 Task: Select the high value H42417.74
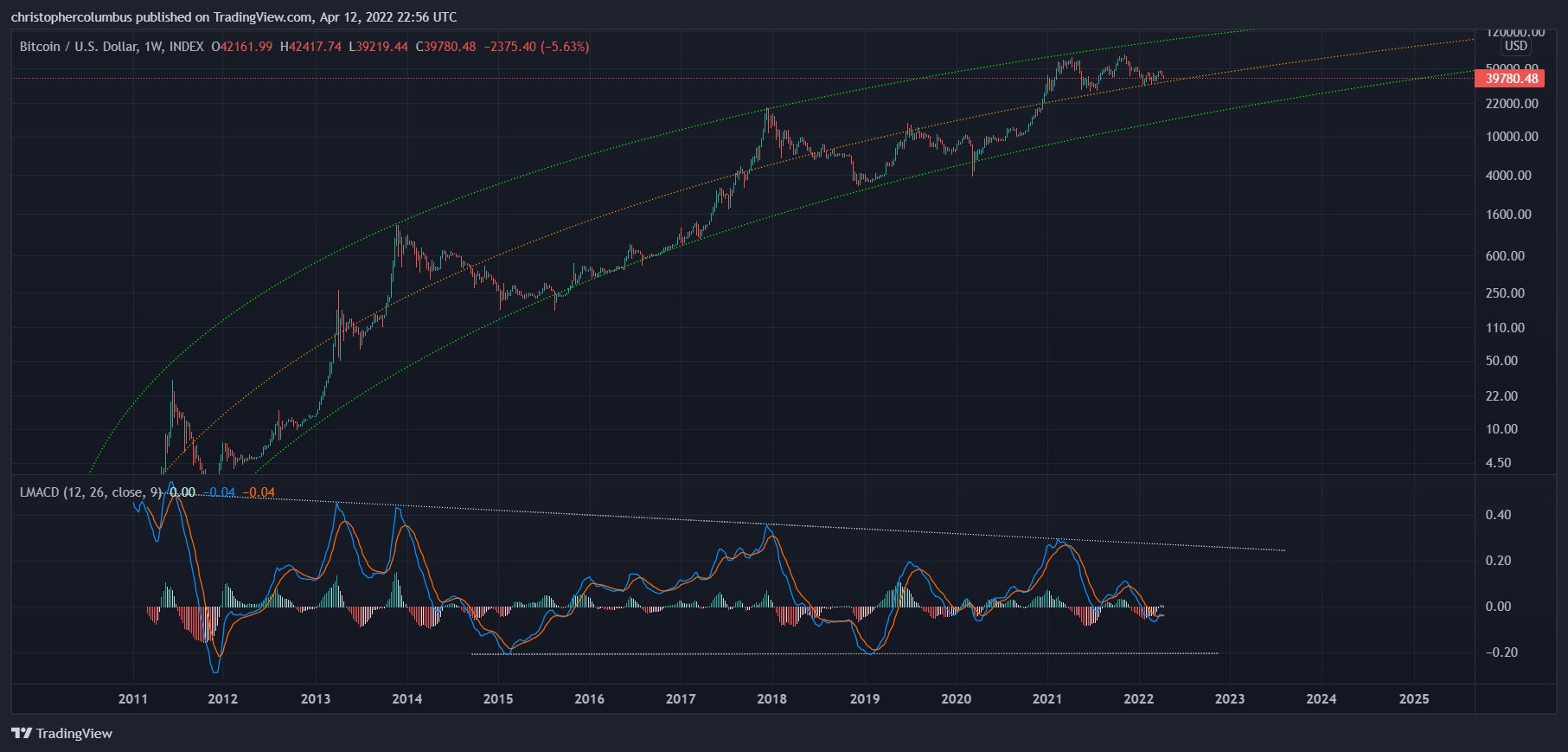click(x=310, y=47)
